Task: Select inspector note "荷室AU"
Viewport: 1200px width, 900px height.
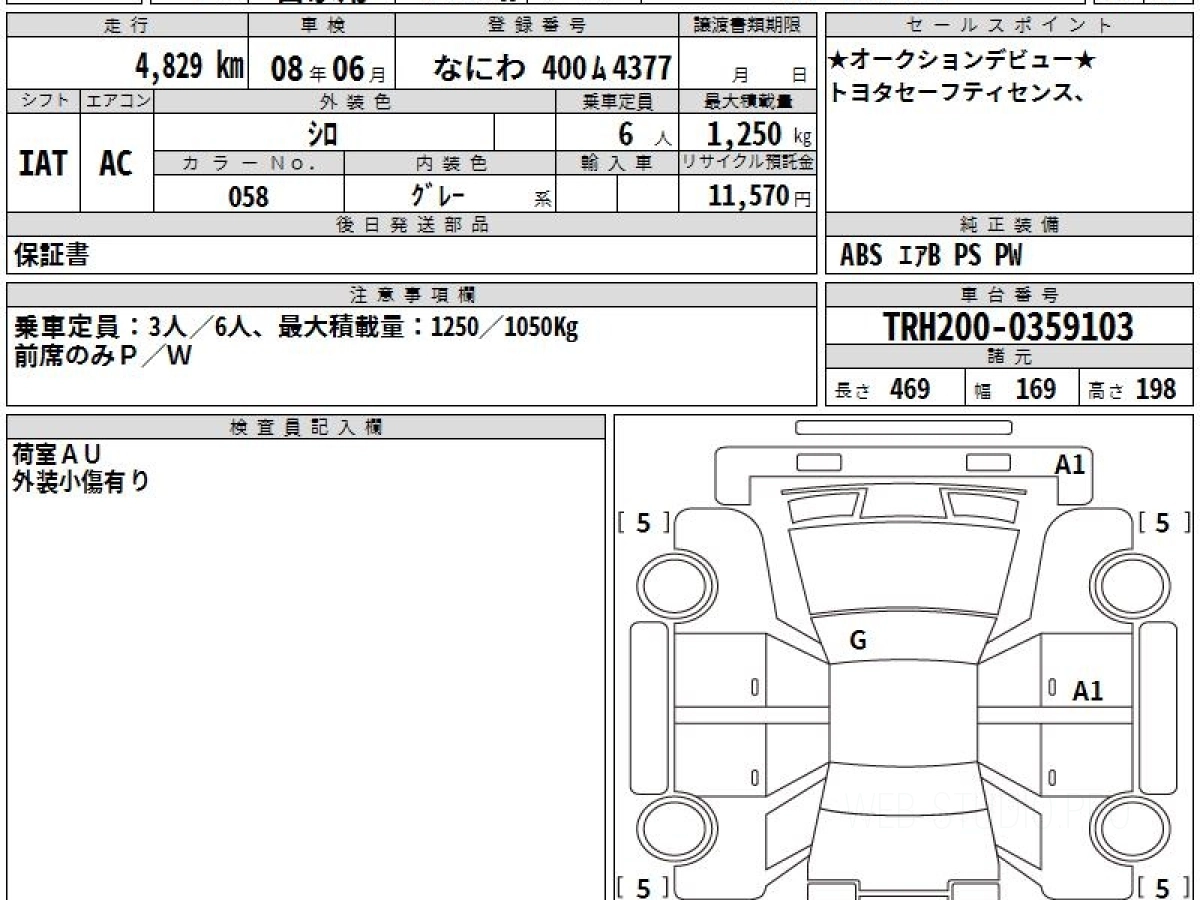Action: point(57,454)
